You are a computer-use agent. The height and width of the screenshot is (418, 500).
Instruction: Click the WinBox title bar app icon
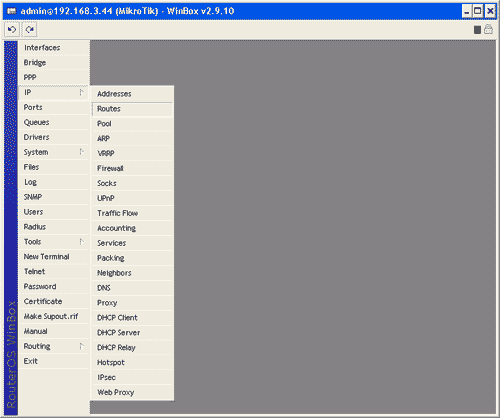12,11
